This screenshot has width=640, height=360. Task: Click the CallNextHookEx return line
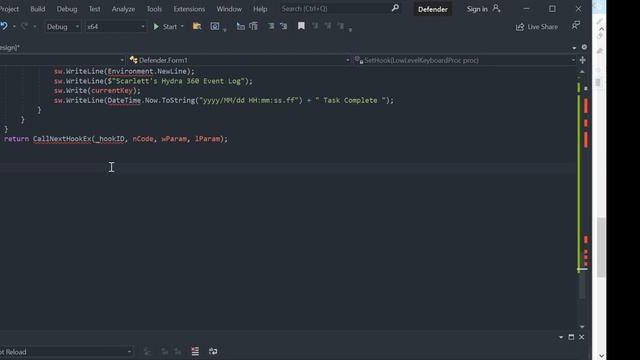[x=116, y=139]
